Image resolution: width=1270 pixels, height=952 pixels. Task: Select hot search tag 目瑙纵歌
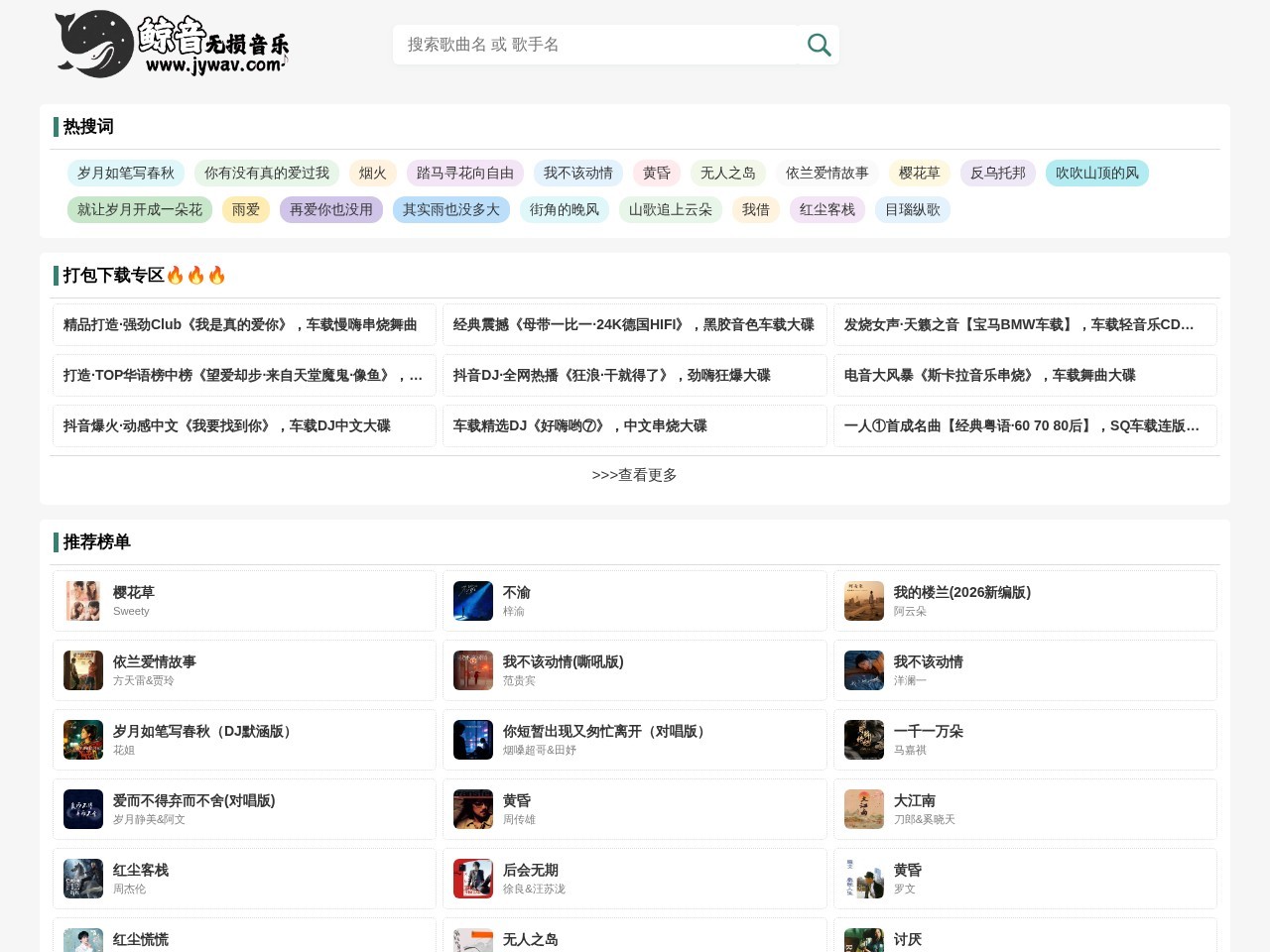tap(913, 209)
